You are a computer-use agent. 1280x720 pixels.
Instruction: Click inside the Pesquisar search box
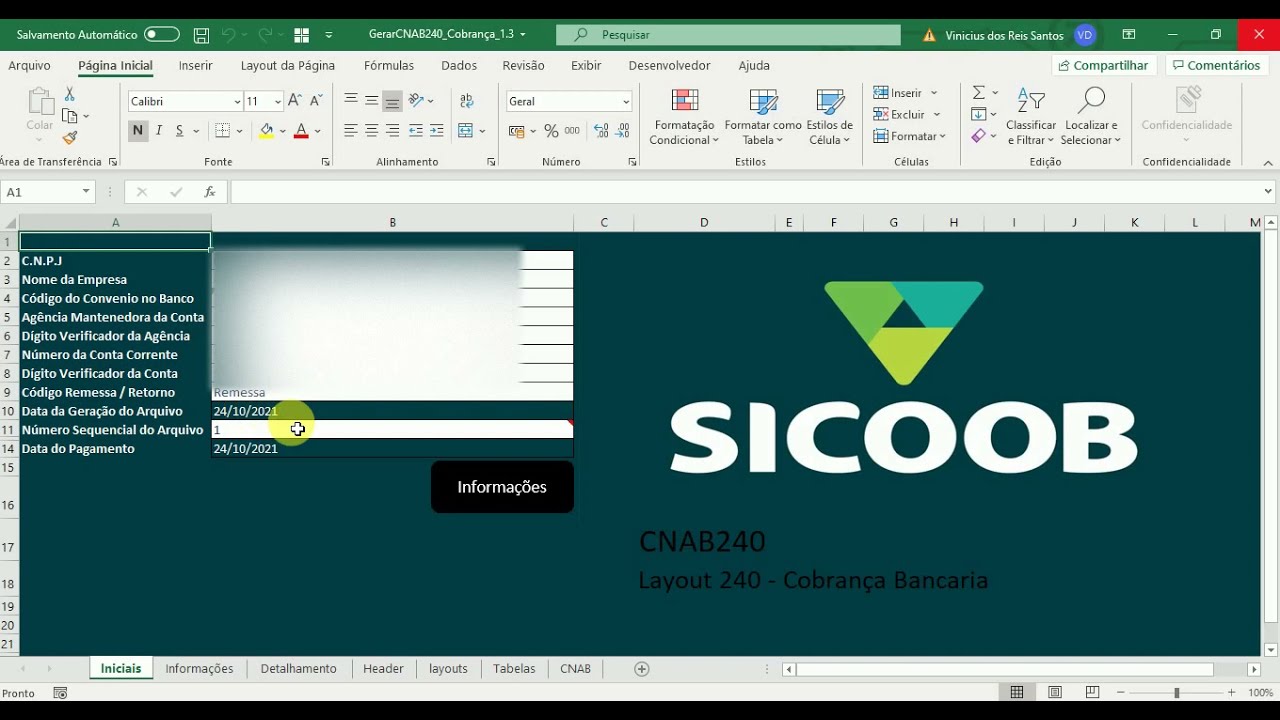click(728, 34)
